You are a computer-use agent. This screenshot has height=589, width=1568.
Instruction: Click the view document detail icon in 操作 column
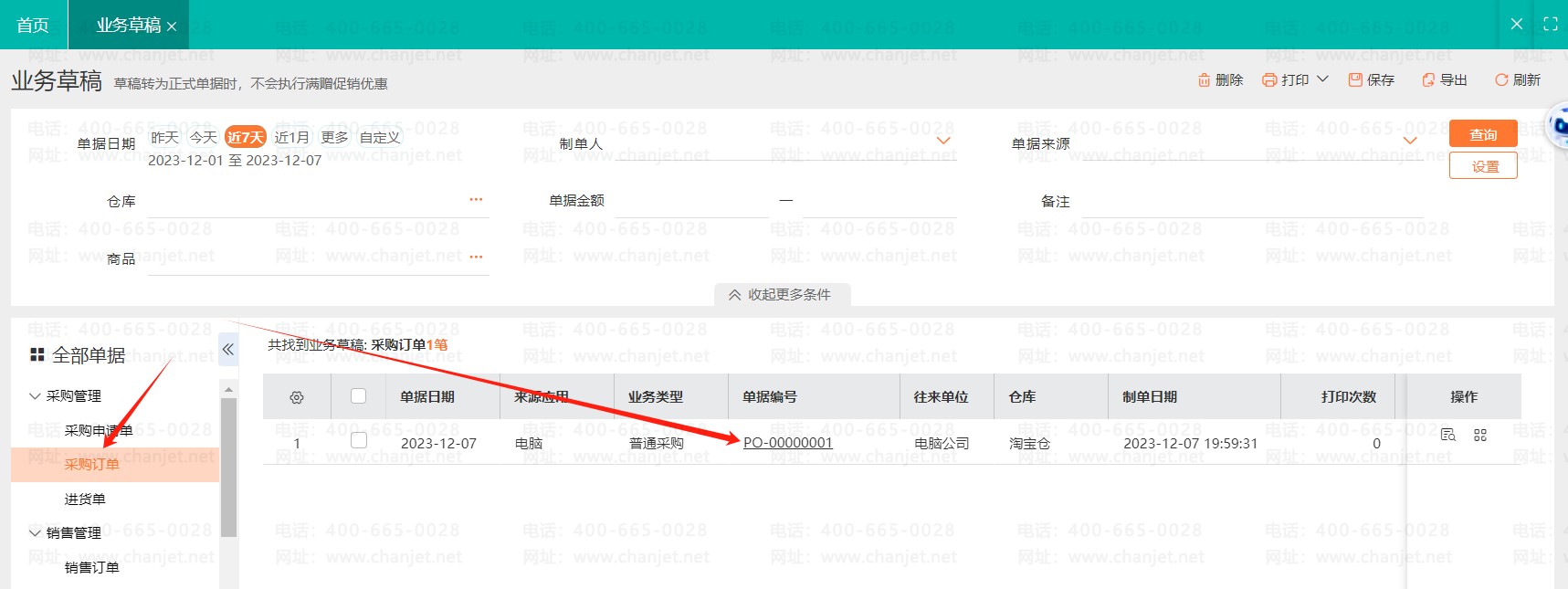pos(1447,435)
